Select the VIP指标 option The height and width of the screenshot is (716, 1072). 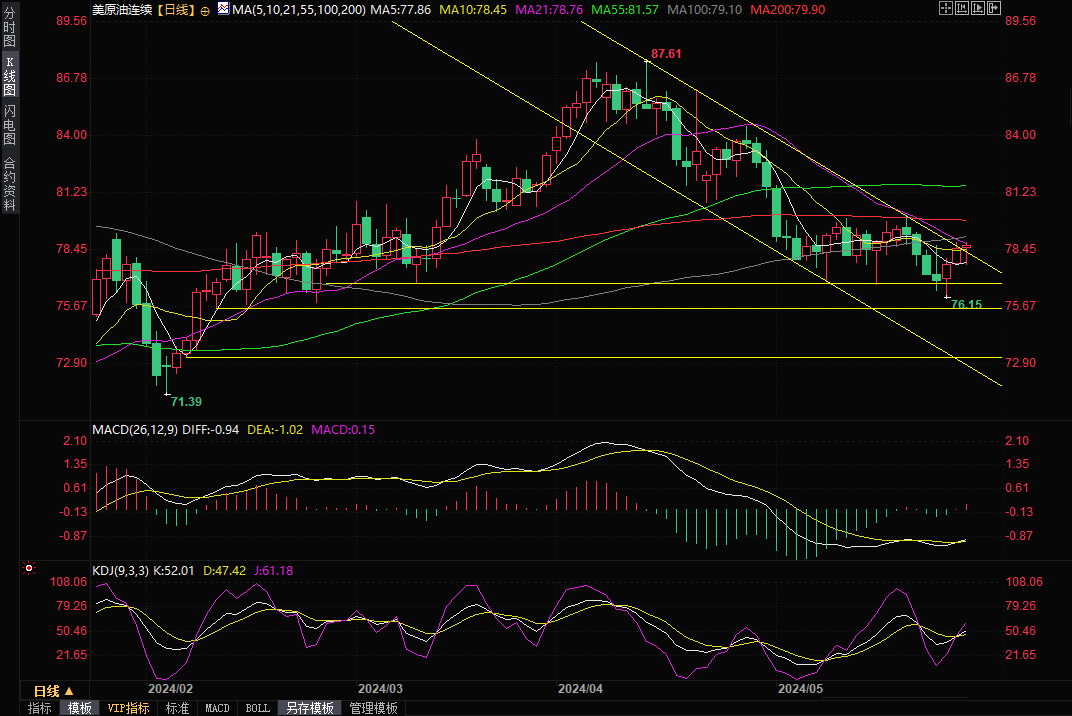pyautogui.click(x=129, y=708)
